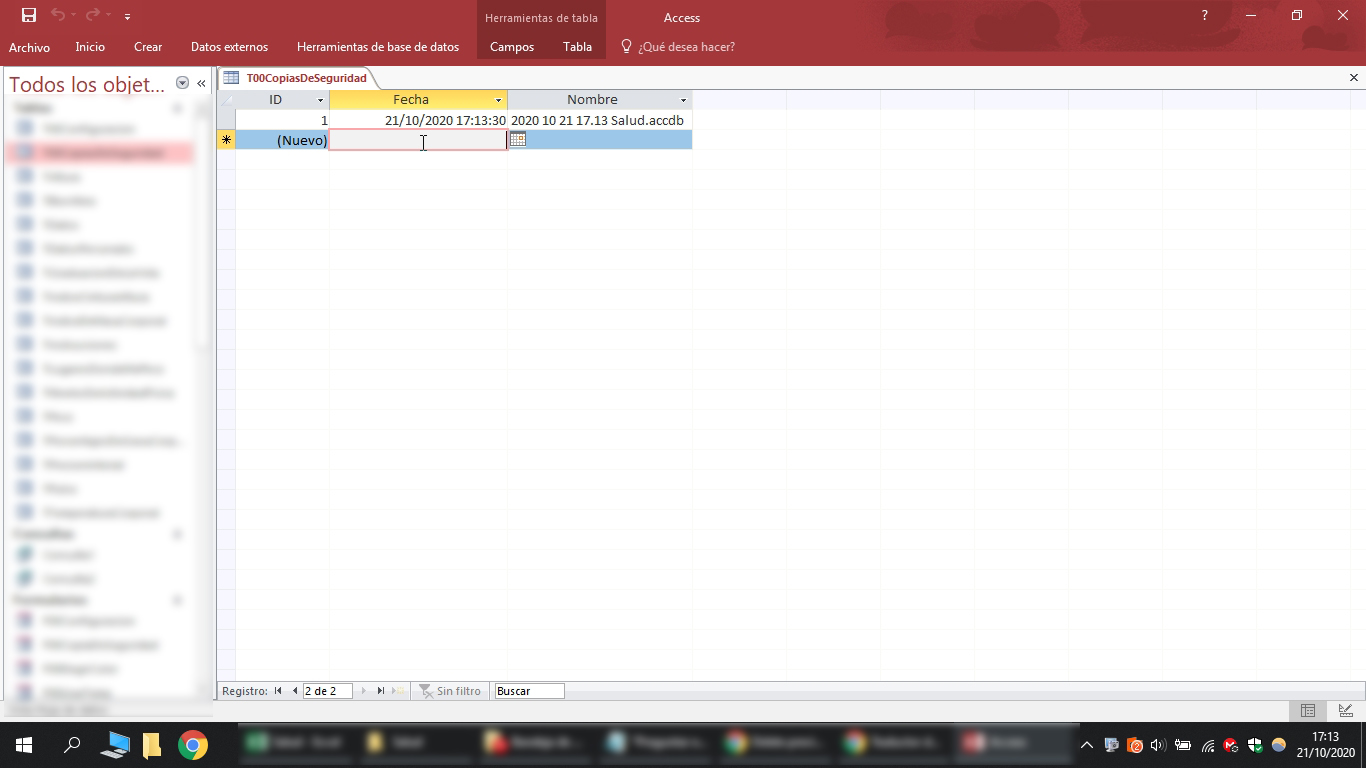Close the T00CopiasDeSeguridad table with X
Image resolution: width=1366 pixels, height=768 pixels.
[1354, 78]
